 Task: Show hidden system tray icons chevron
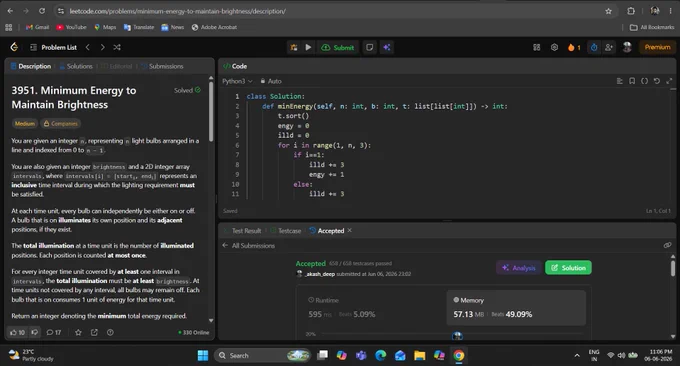(x=577, y=356)
